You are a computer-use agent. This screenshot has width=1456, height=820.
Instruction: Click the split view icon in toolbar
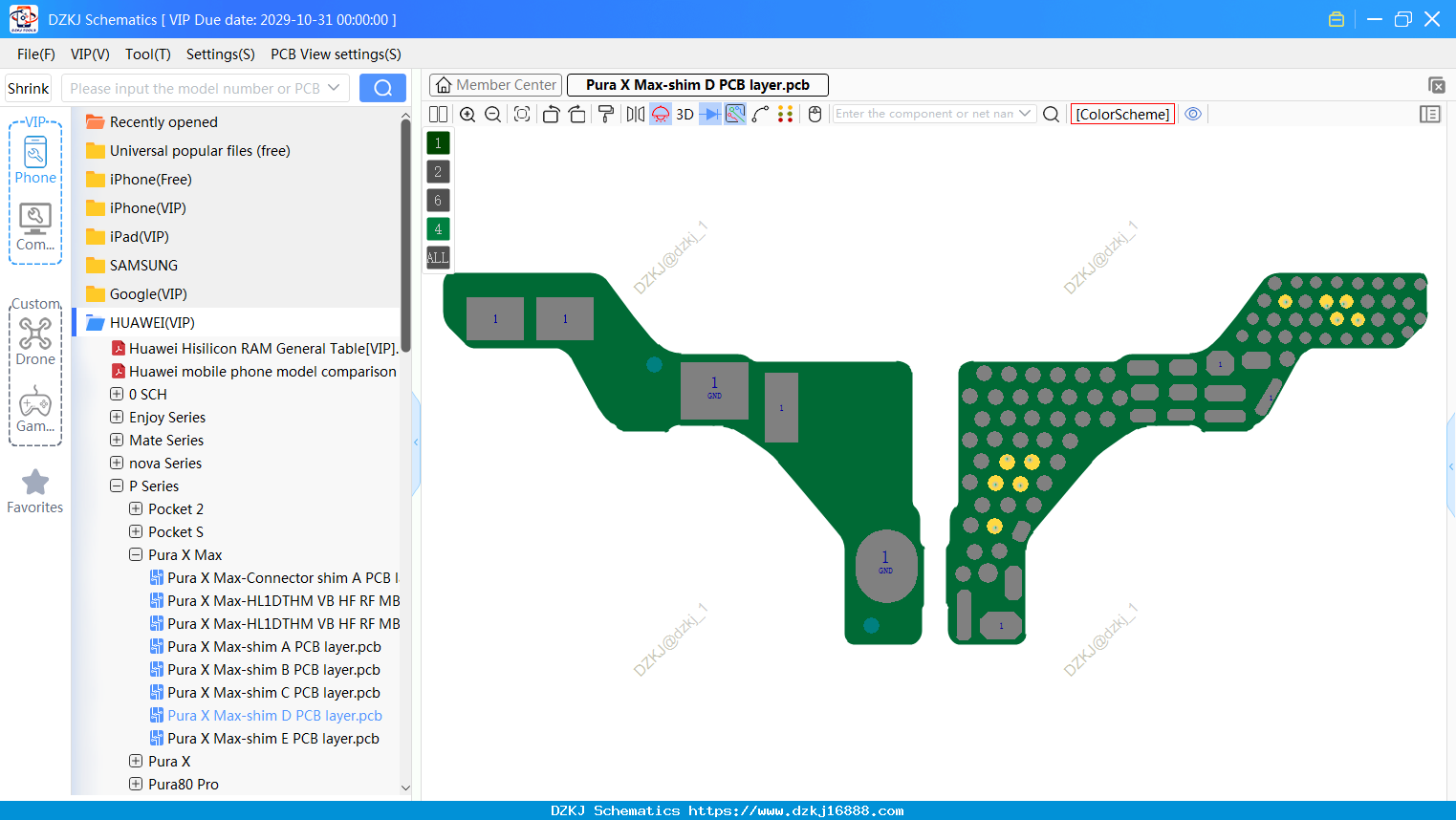point(438,114)
